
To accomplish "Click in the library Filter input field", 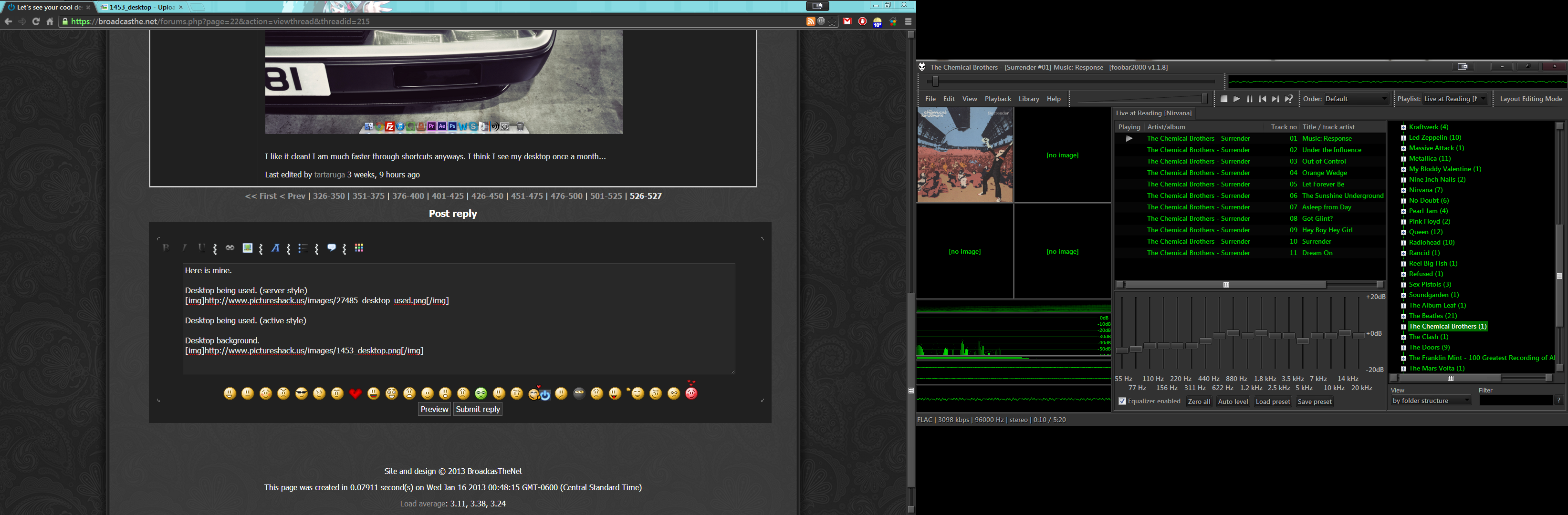I will (x=1516, y=401).
